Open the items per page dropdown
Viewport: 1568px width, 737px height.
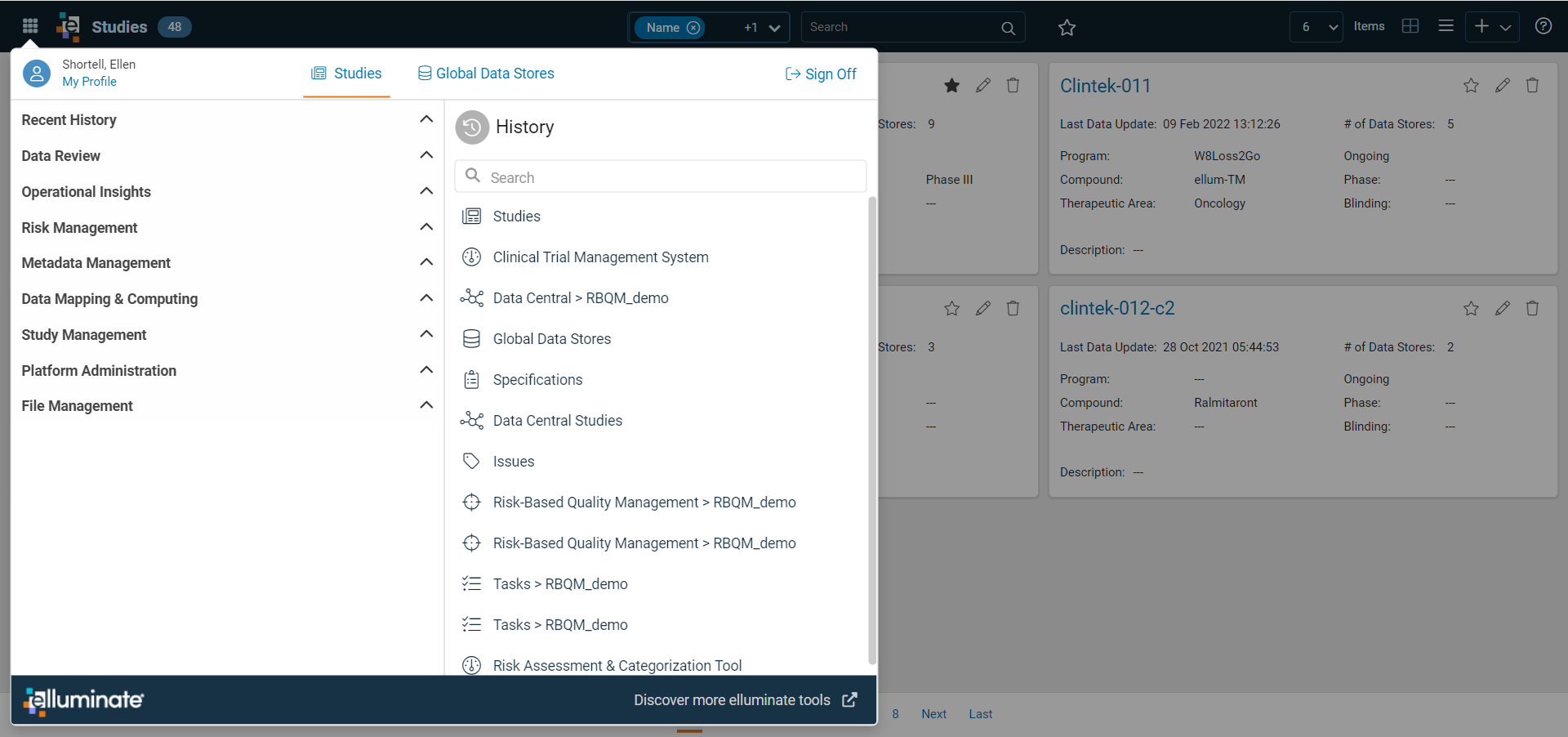coord(1316,27)
